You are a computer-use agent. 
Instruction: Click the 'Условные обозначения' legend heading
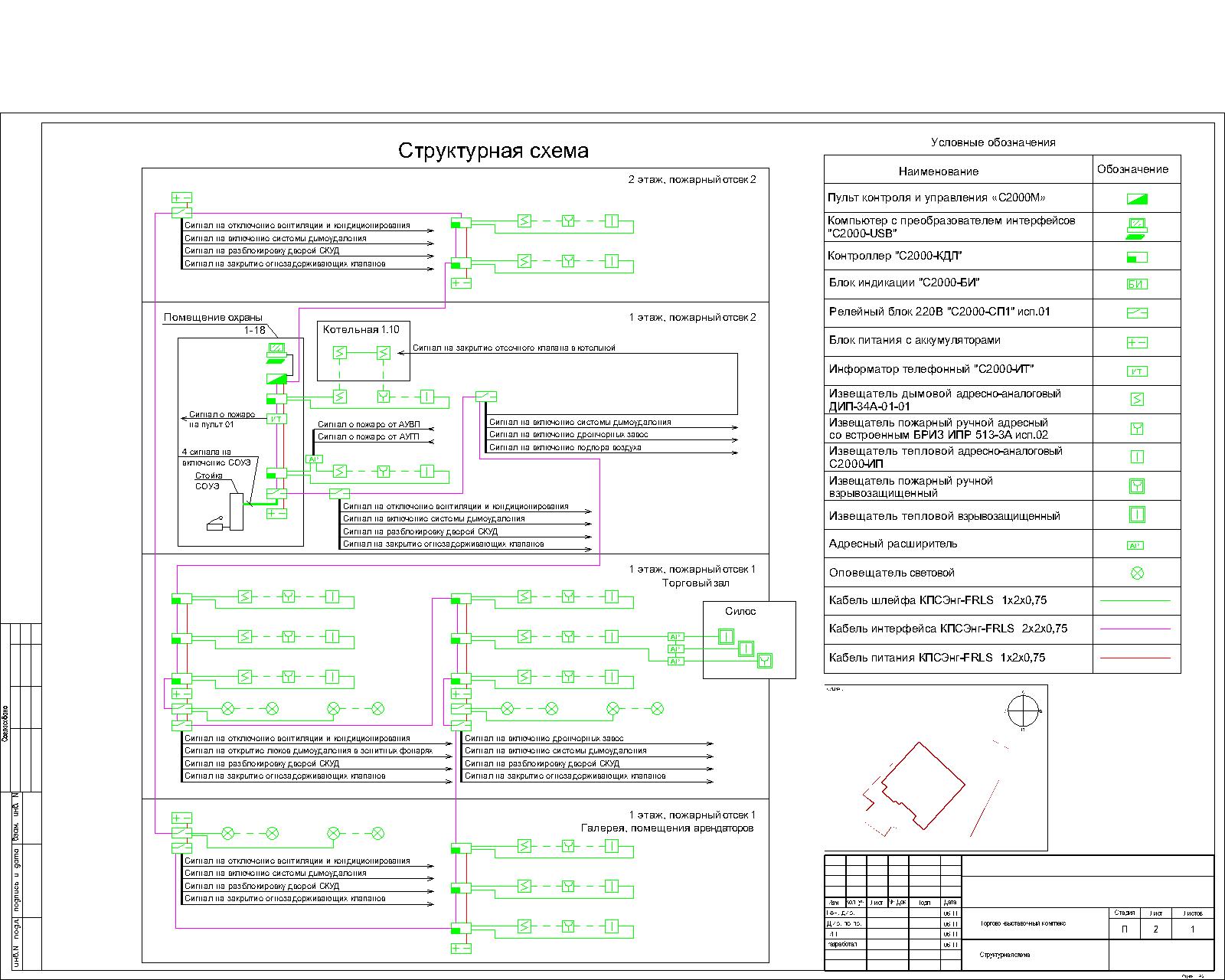[993, 142]
